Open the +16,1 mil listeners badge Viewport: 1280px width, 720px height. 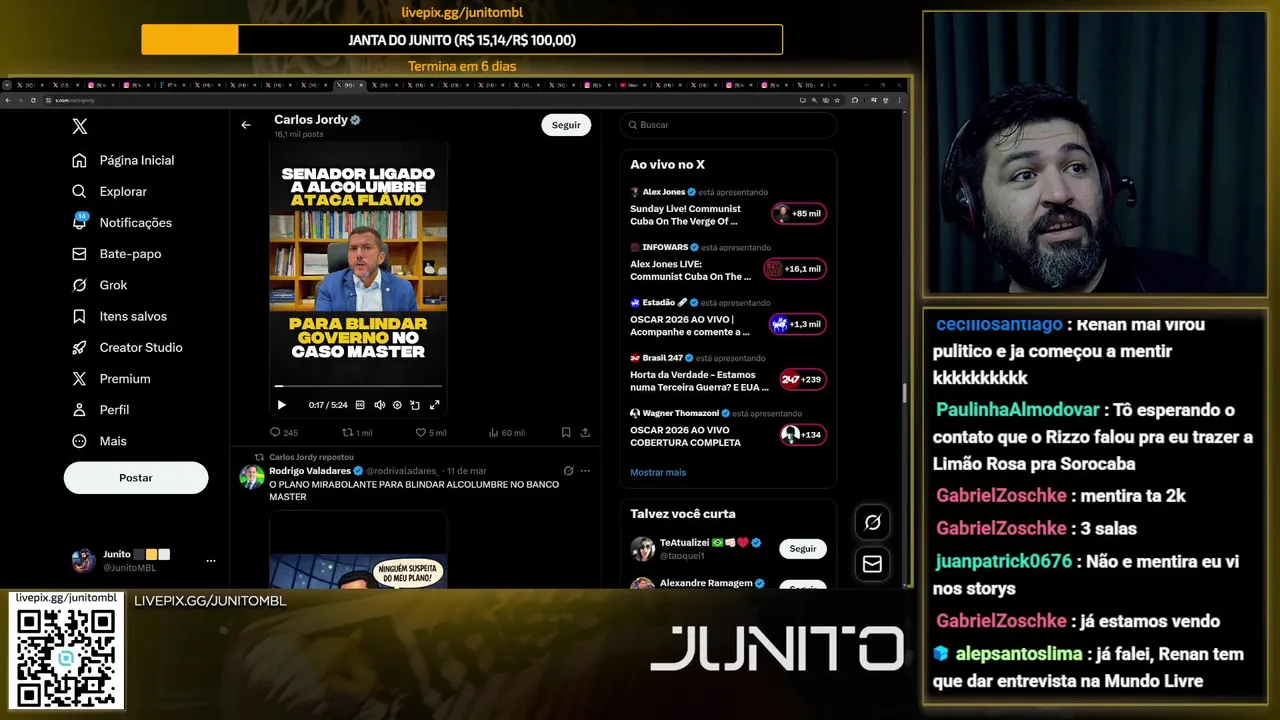click(x=795, y=269)
